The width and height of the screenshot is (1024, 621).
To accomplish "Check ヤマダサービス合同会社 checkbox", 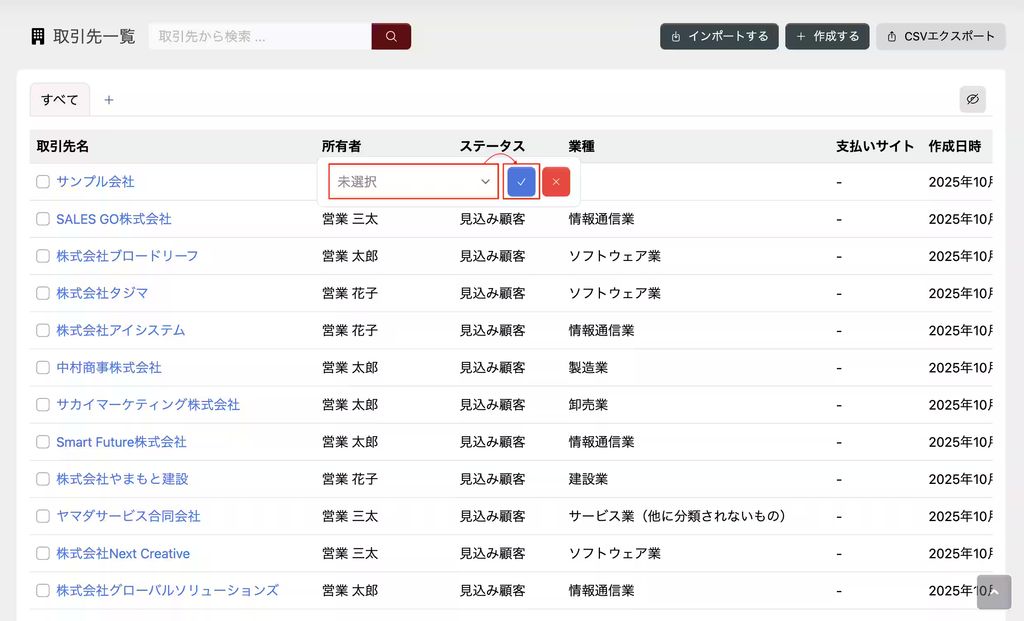I will tap(43, 517).
